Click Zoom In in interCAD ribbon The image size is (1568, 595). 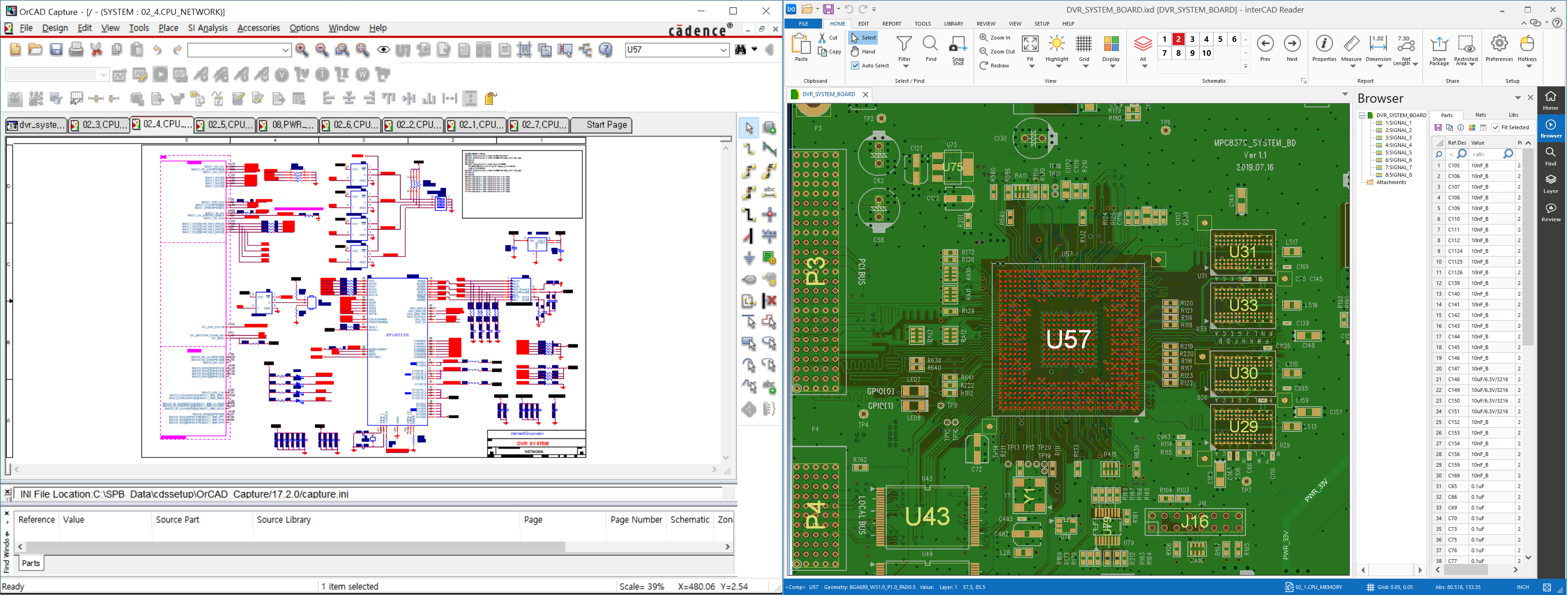[994, 38]
